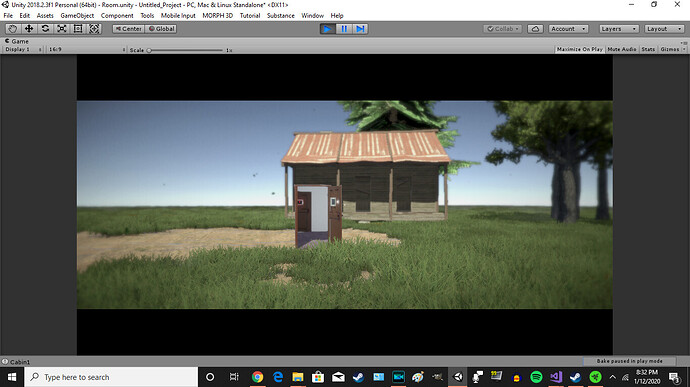This screenshot has height=387, width=690.
Task: Select the Rect transform tool
Action: point(78,29)
